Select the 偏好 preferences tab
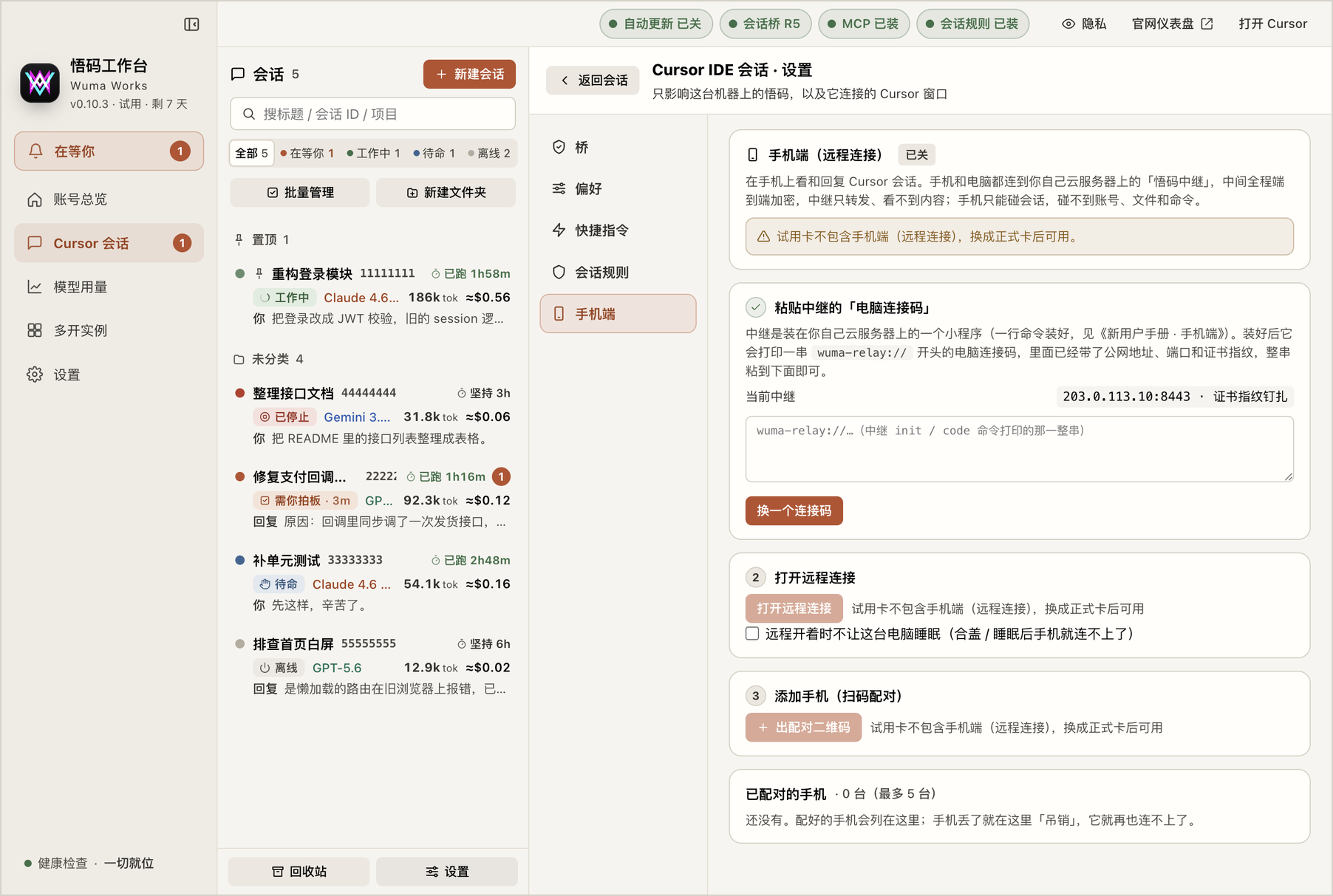 618,188
